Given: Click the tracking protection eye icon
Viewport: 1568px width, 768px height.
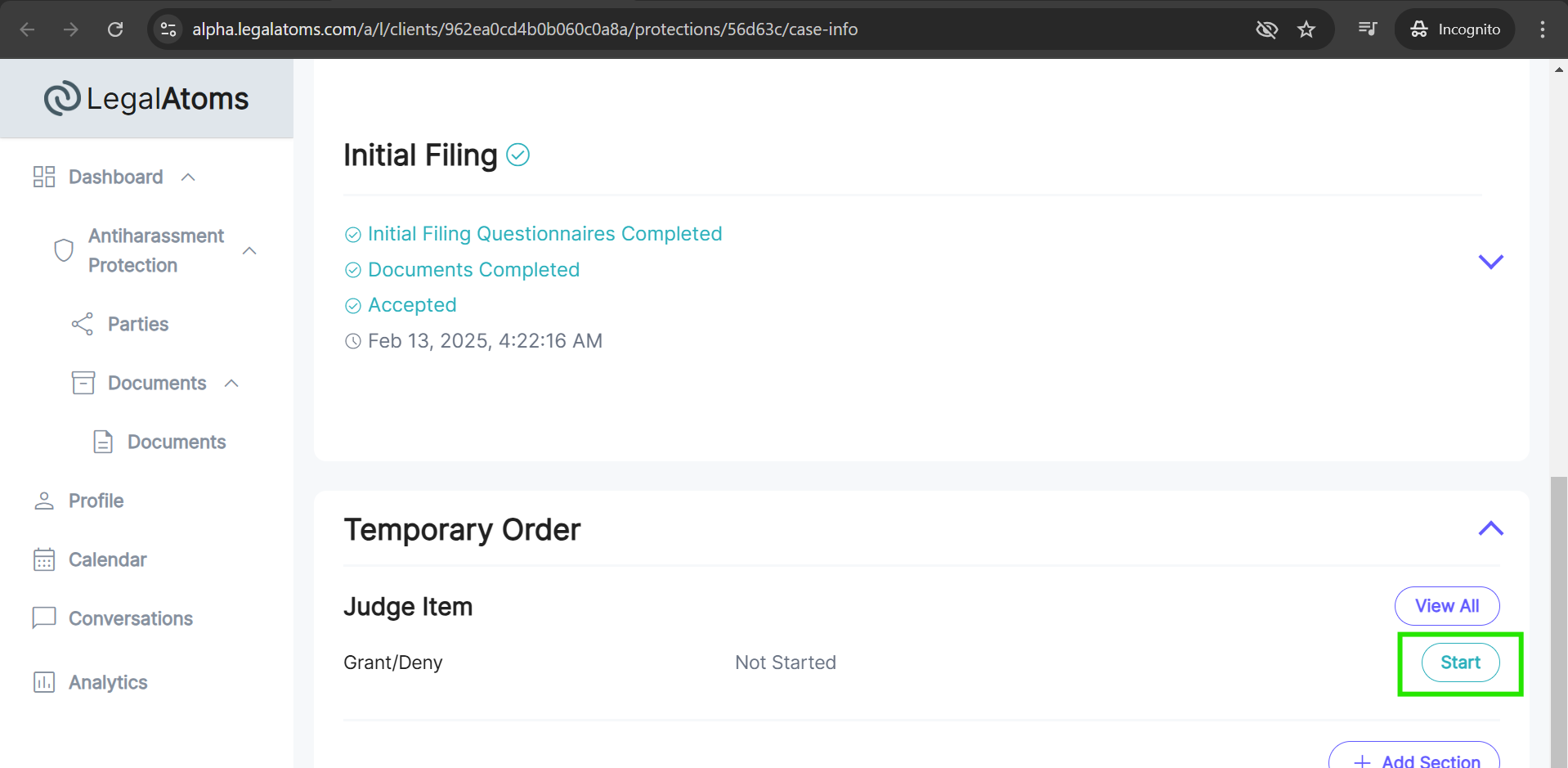Looking at the screenshot, I should point(1266,29).
